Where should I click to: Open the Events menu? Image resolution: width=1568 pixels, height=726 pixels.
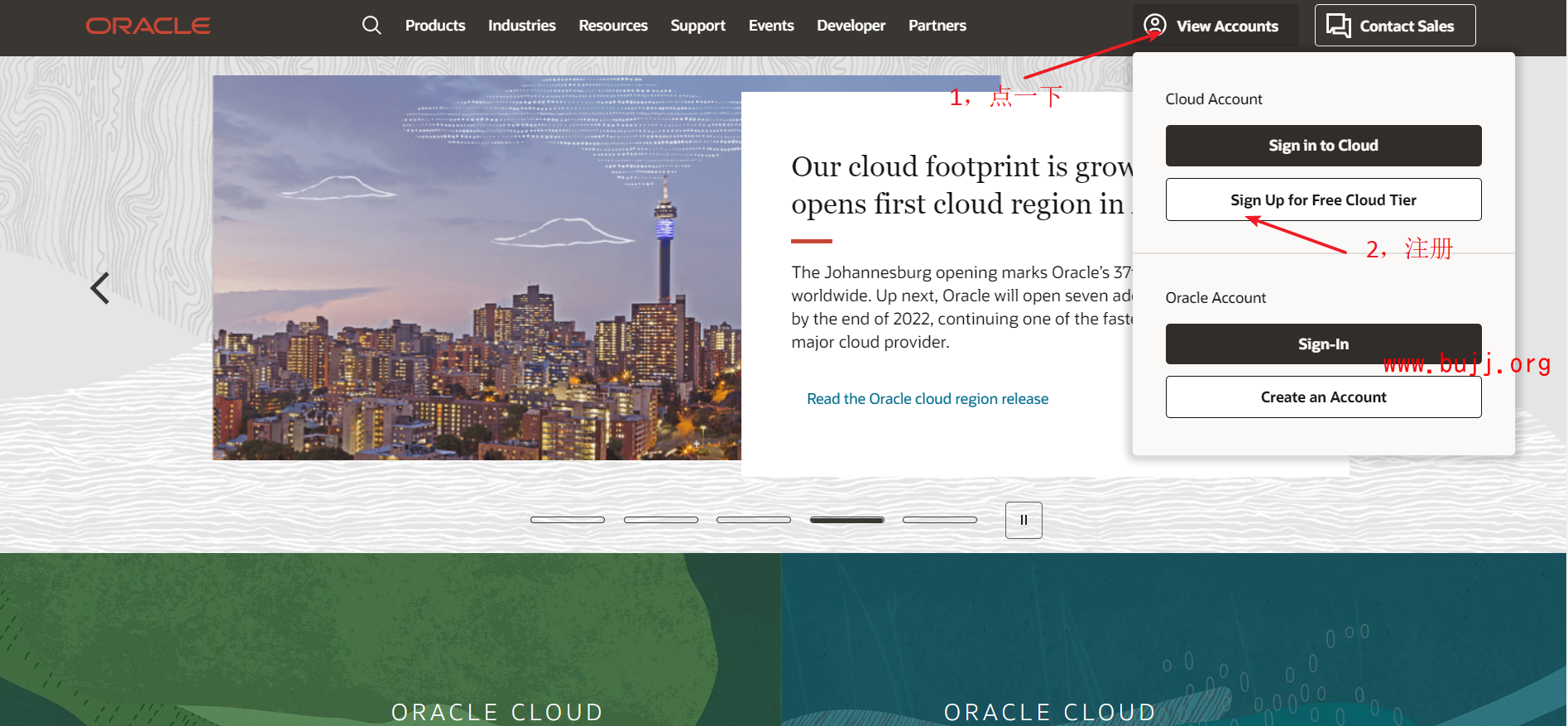click(771, 26)
